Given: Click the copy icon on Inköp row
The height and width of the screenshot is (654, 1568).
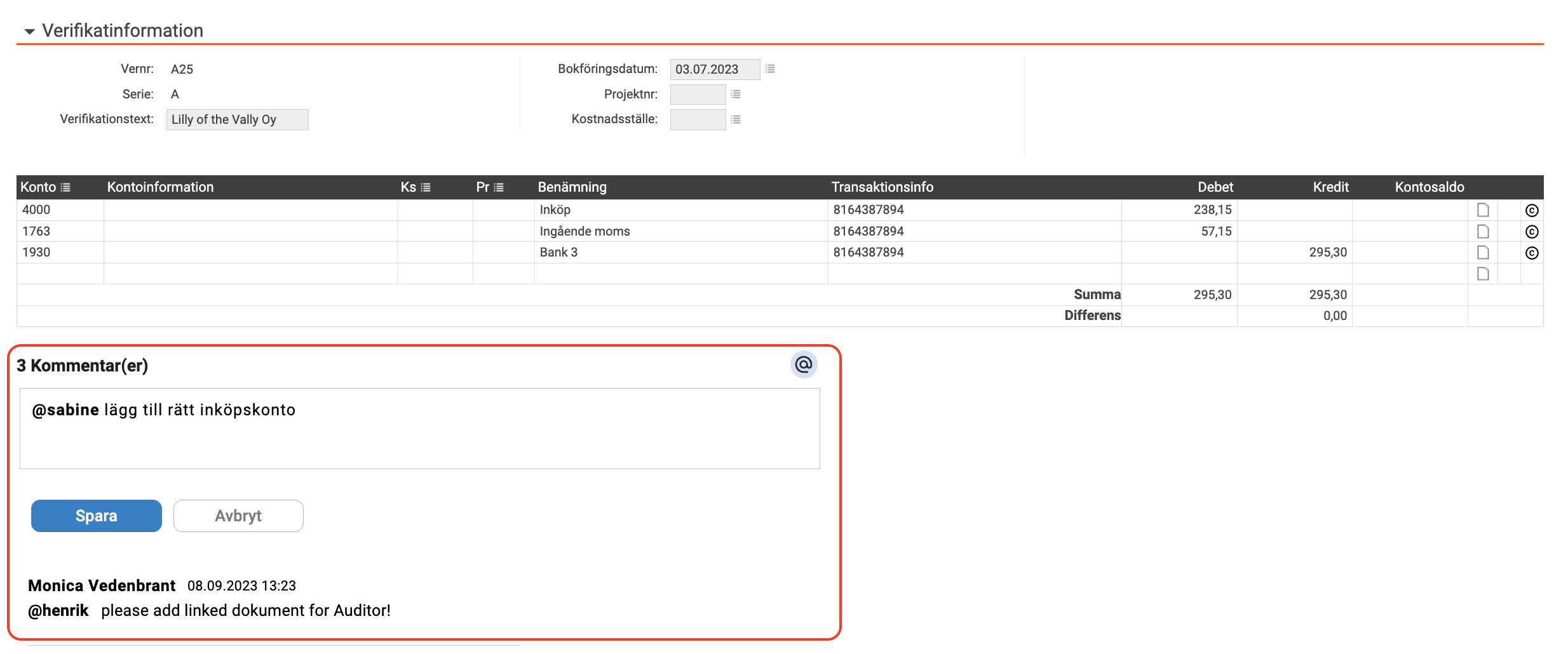Looking at the screenshot, I should point(1532,210).
